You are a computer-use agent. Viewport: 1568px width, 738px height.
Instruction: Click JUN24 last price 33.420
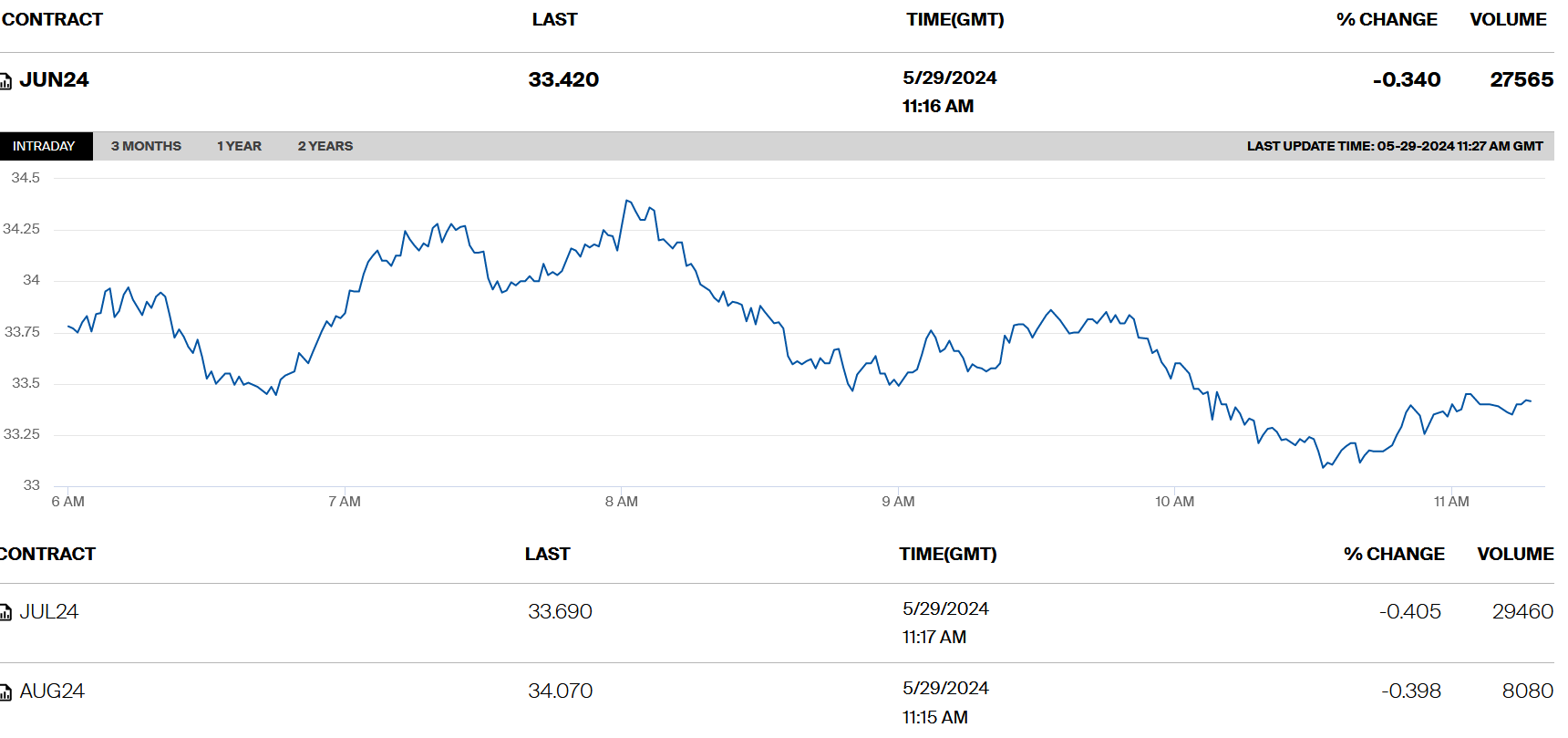[563, 80]
